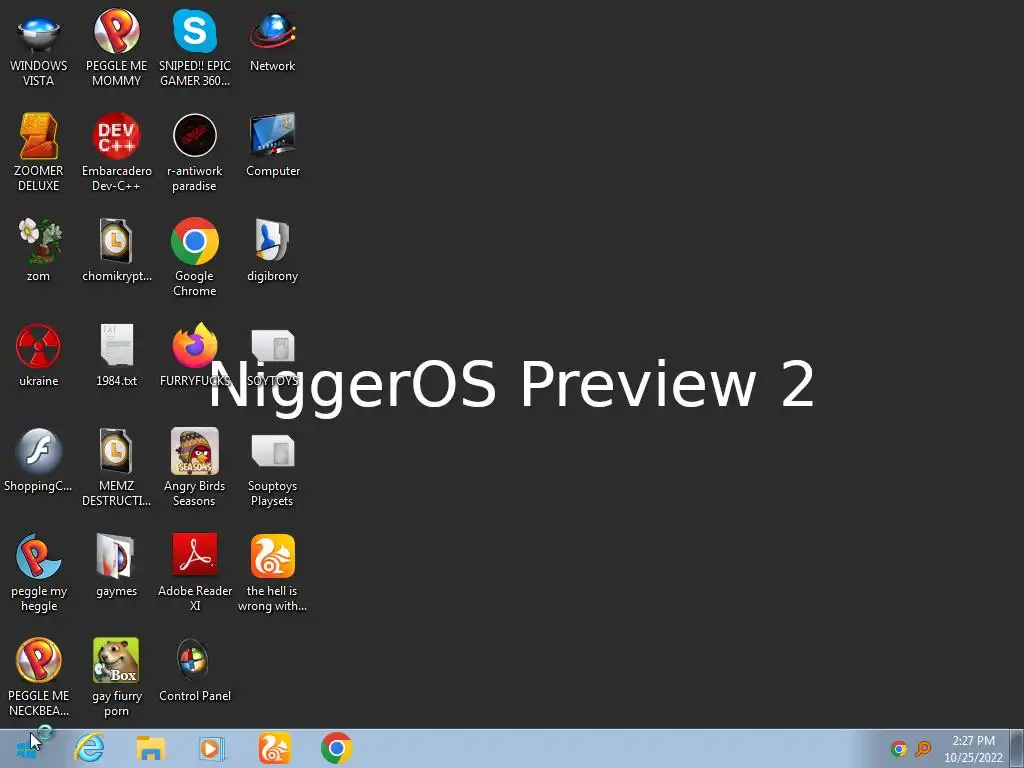Open File Explorer from the taskbar
Image resolution: width=1024 pixels, height=768 pixels.
[x=151, y=748]
